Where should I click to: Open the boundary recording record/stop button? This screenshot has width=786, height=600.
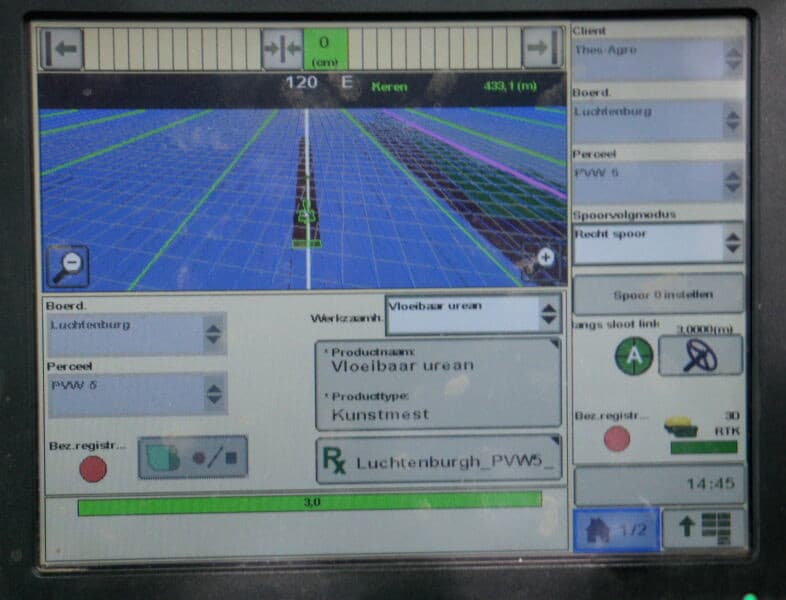(x=193, y=457)
